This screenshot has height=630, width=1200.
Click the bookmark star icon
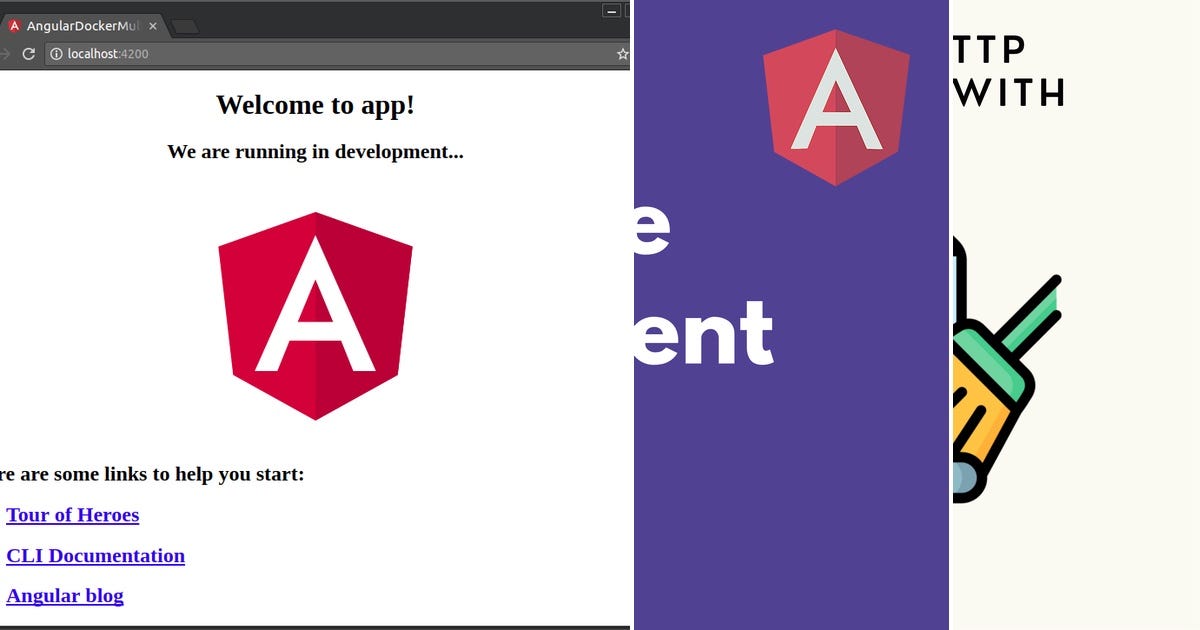point(621,54)
